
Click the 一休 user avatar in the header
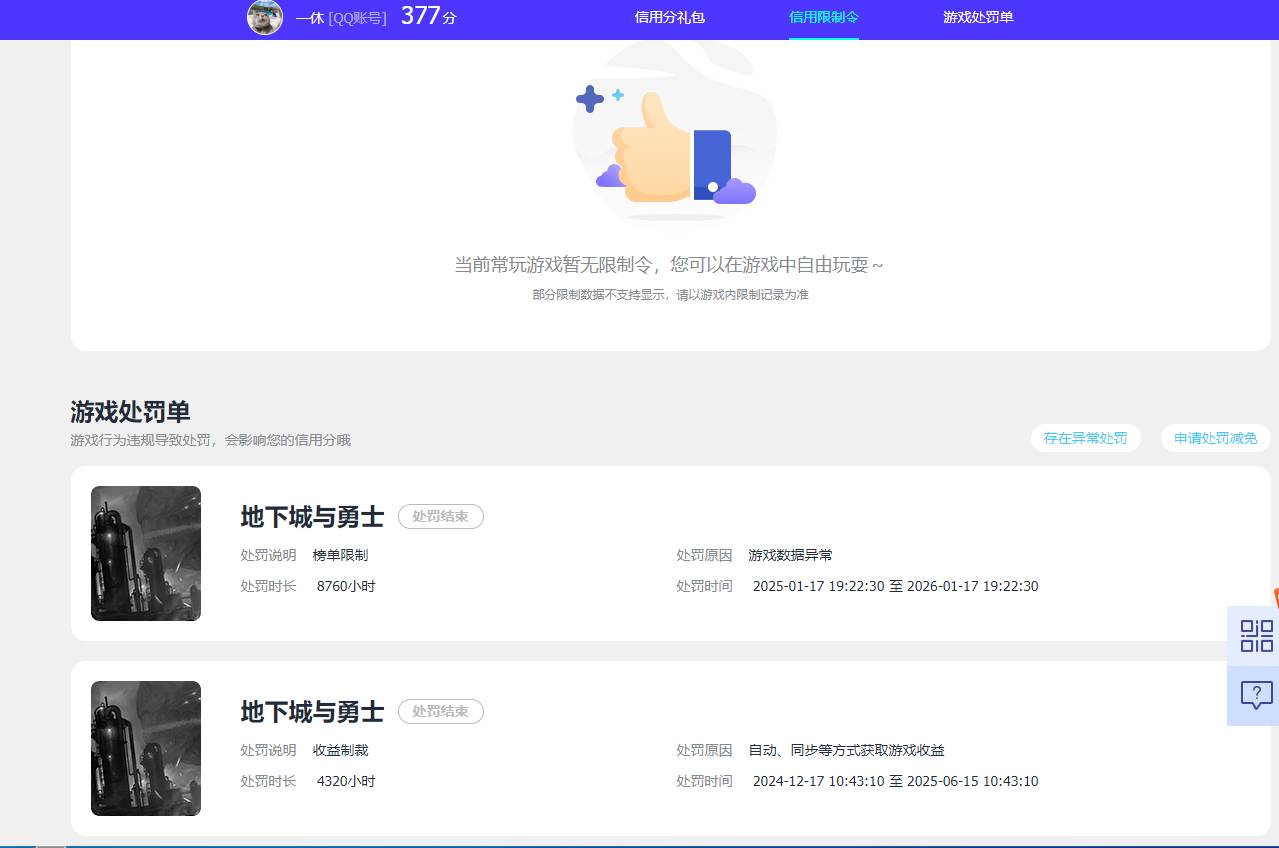(264, 18)
